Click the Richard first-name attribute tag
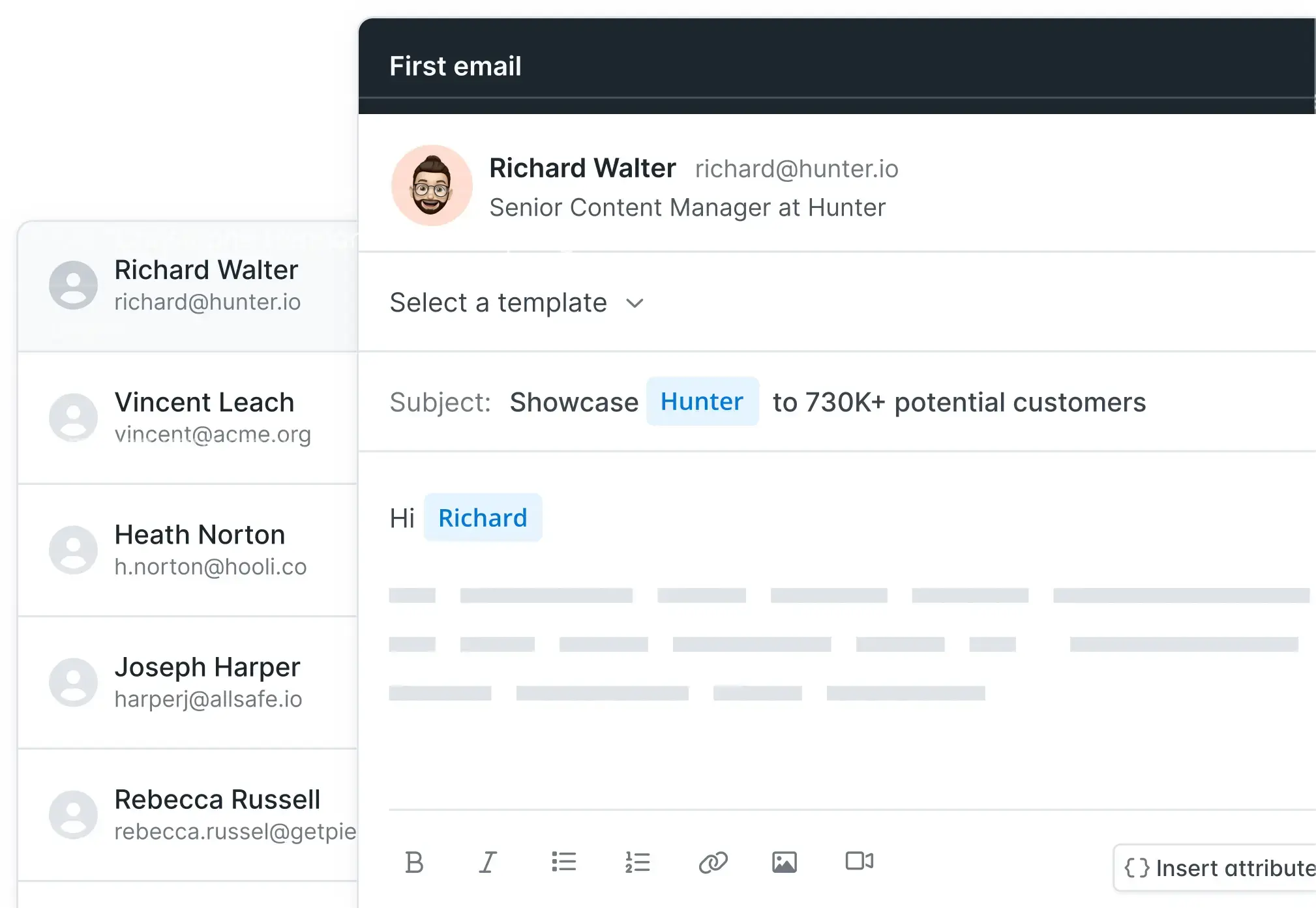Viewport: 1316px width, 908px height. pyautogui.click(x=483, y=518)
